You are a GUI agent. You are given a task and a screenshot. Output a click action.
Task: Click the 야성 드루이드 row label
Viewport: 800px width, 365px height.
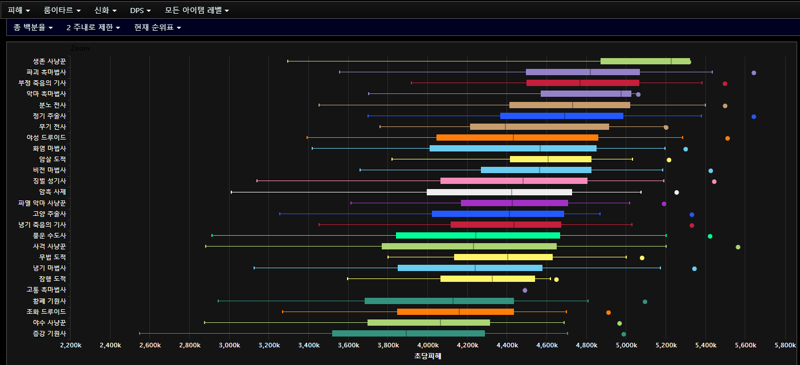click(x=46, y=137)
